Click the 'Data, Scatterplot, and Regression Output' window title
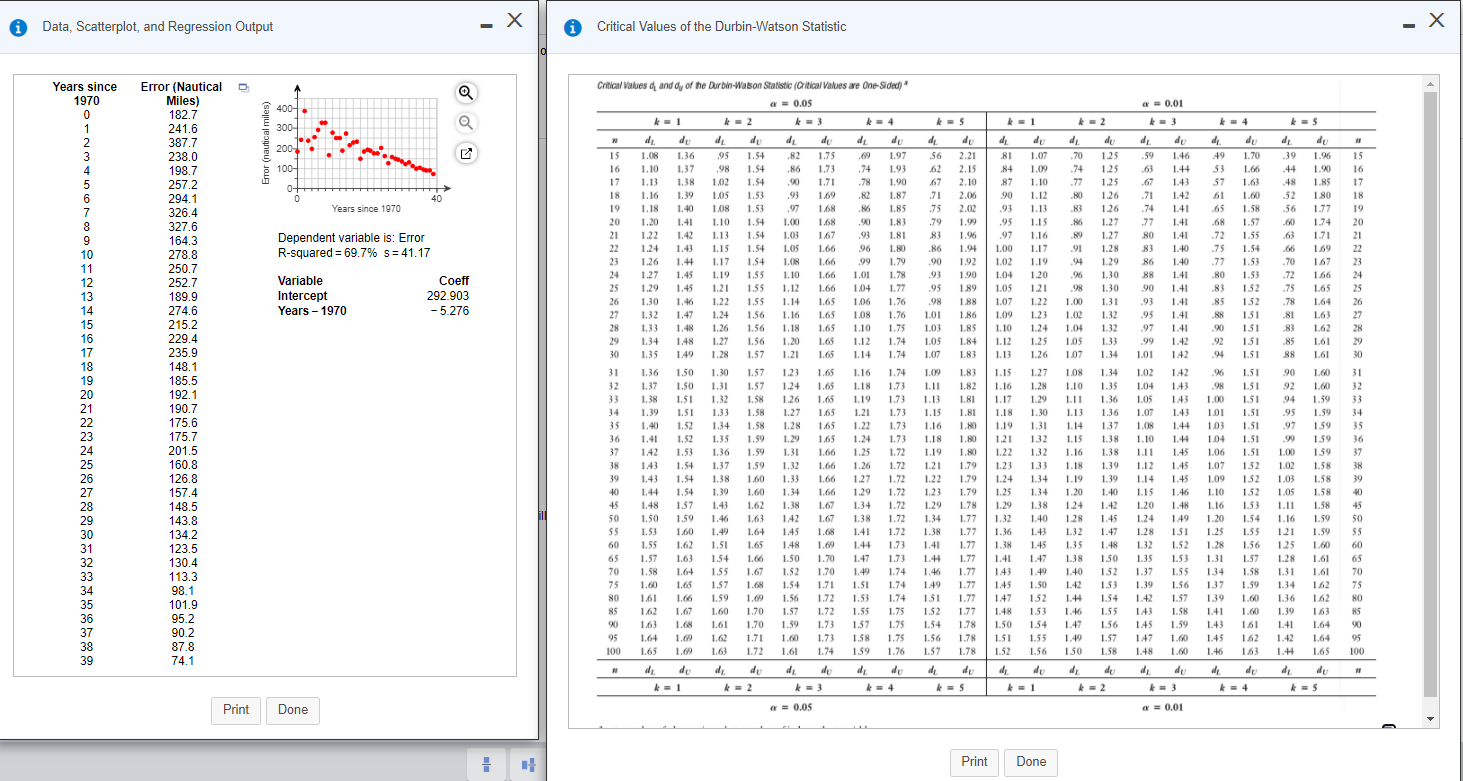This screenshot has height=781, width=1463. [x=158, y=27]
